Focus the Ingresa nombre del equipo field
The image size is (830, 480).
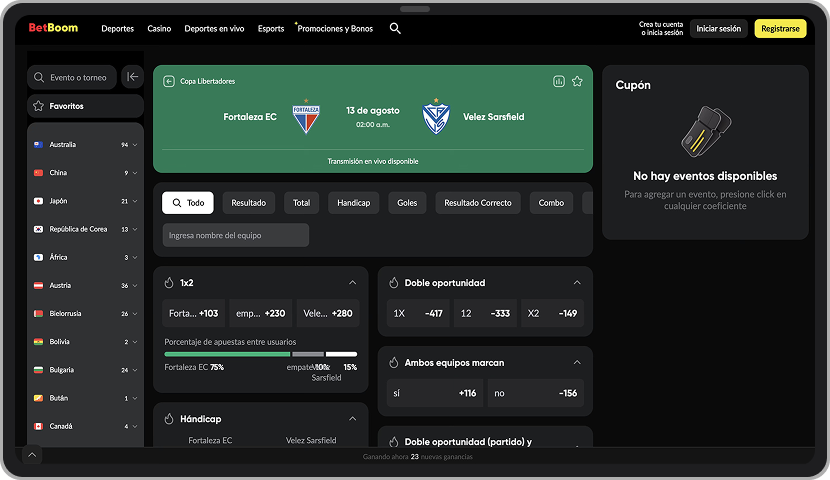(x=236, y=235)
